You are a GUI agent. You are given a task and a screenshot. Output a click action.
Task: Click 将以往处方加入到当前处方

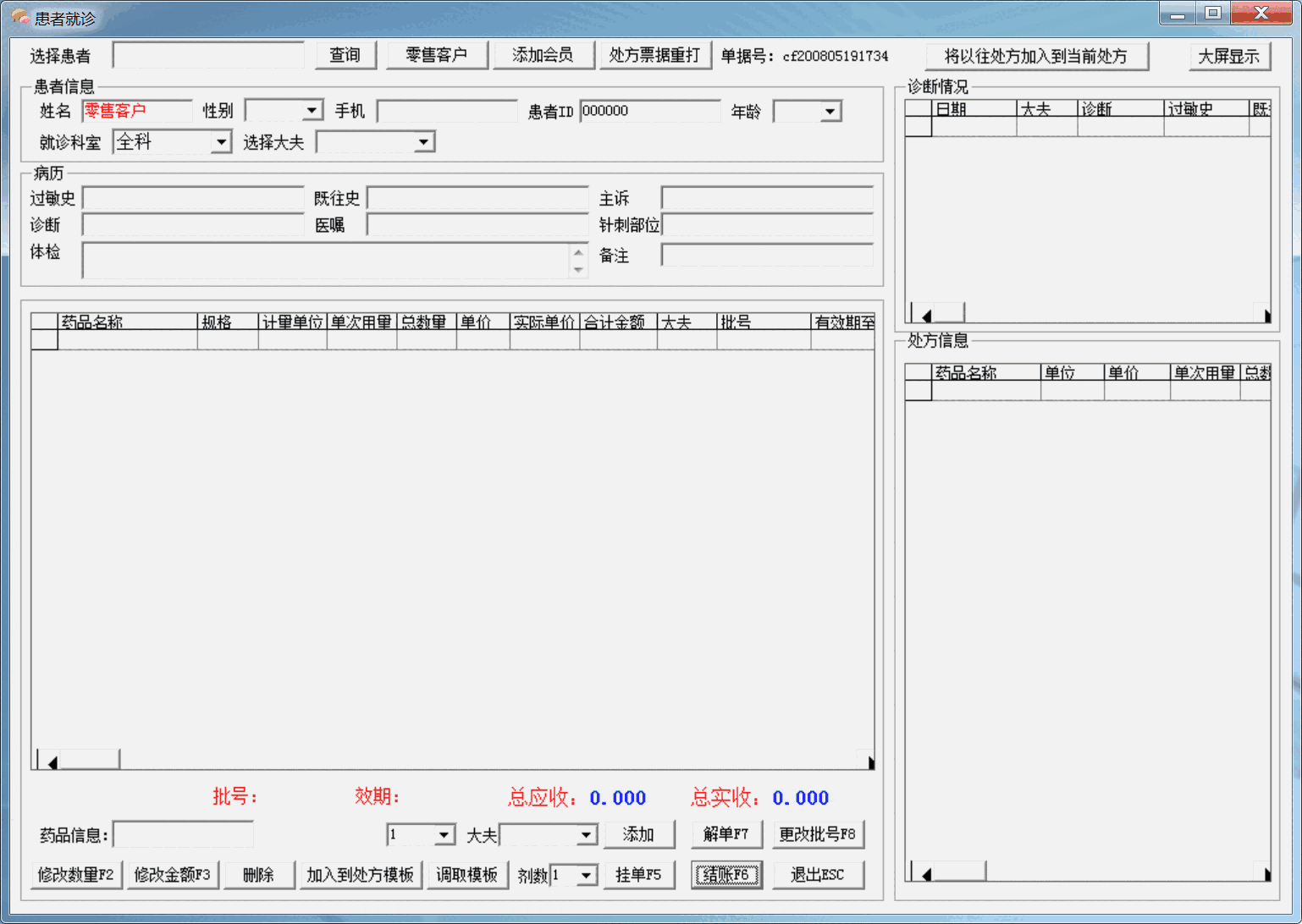[1036, 56]
